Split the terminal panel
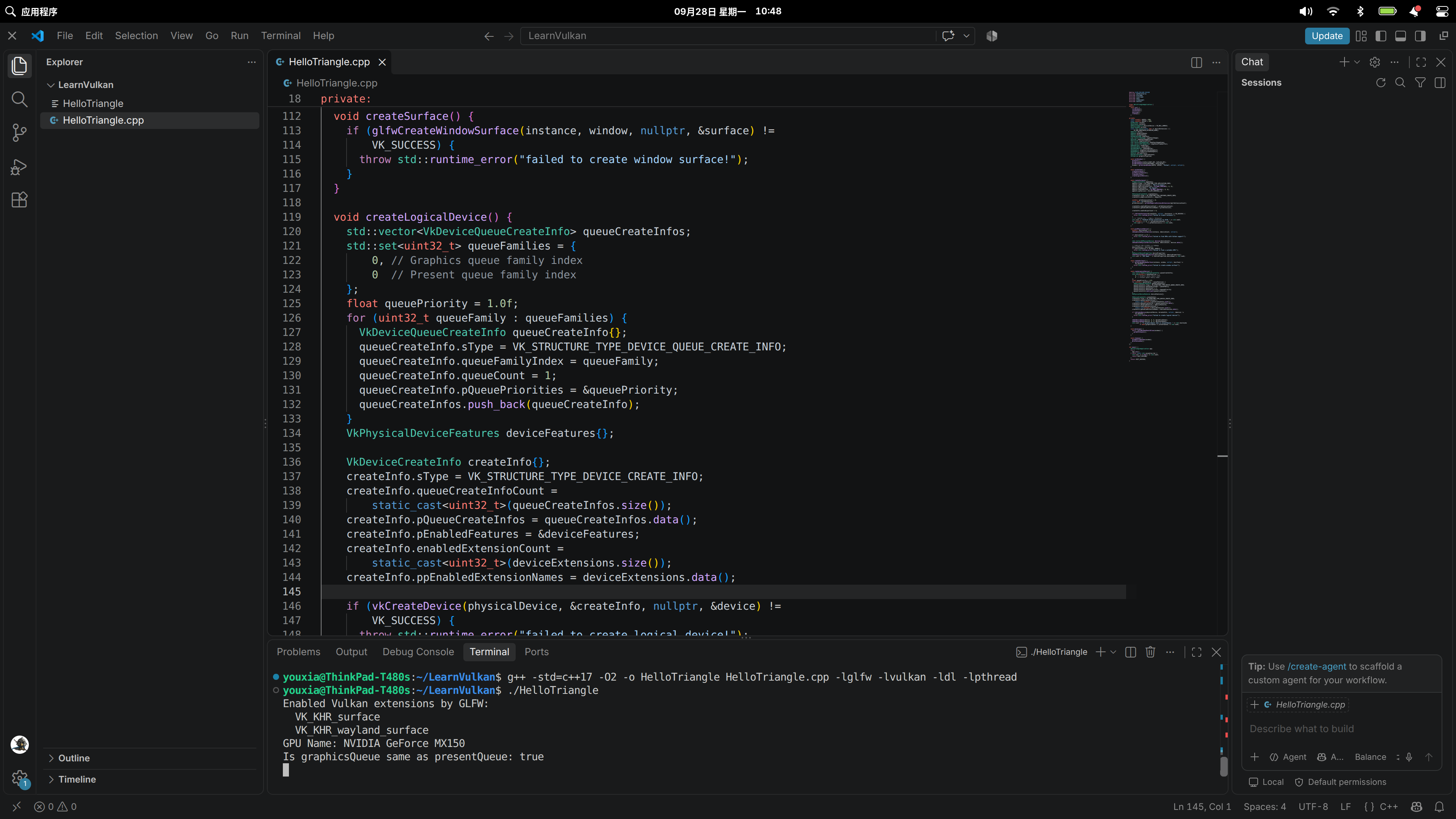 (x=1130, y=652)
